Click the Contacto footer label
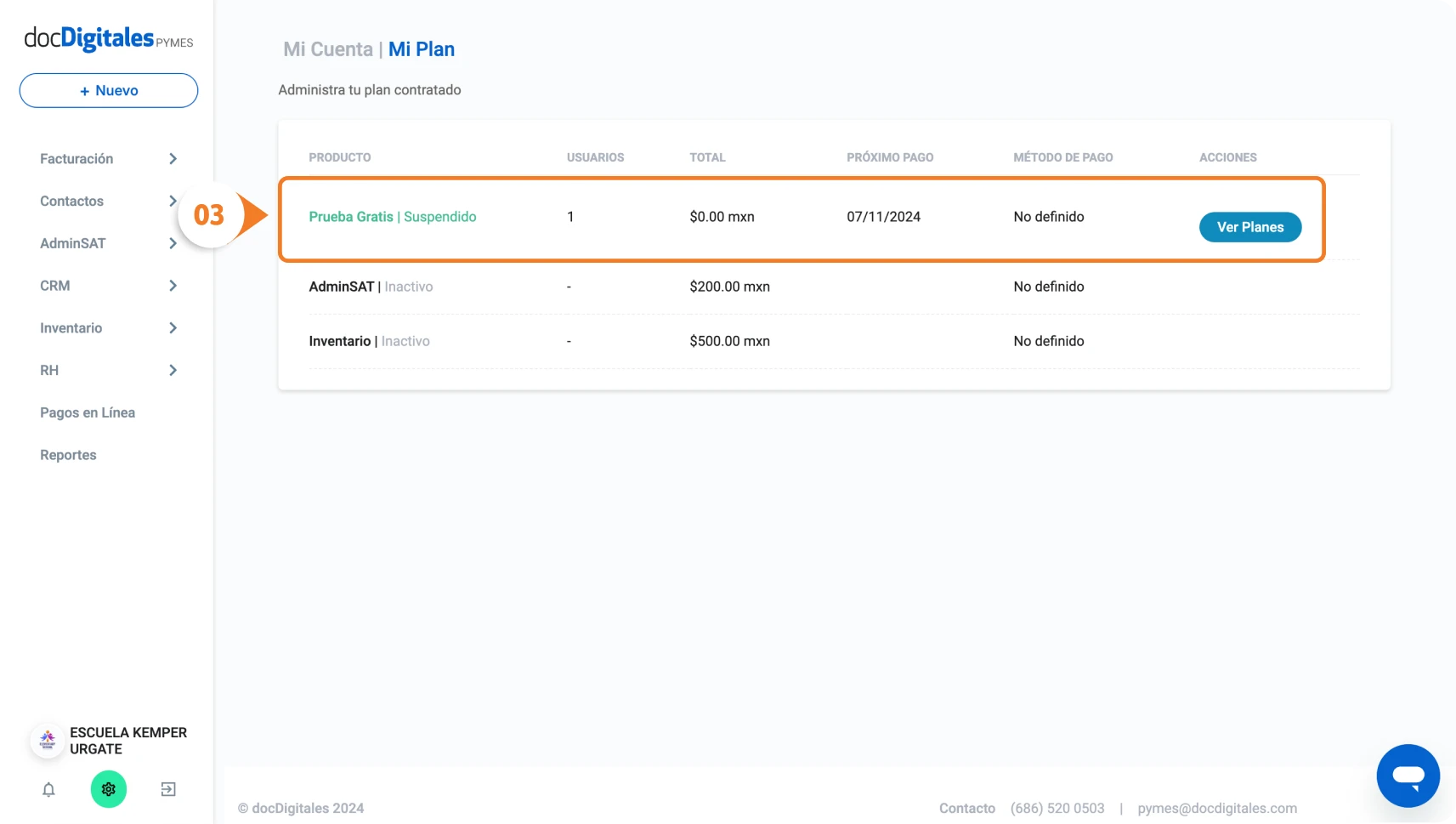 967,809
